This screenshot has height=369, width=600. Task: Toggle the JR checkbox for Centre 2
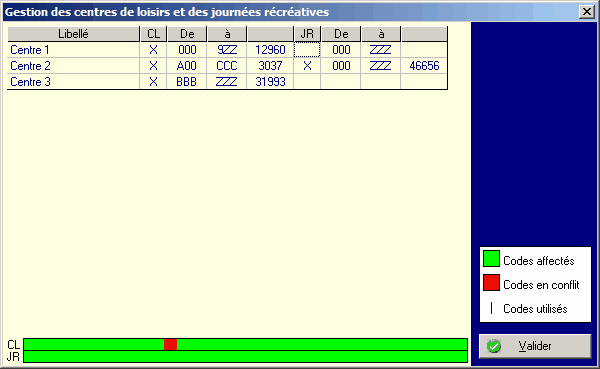coord(307,66)
